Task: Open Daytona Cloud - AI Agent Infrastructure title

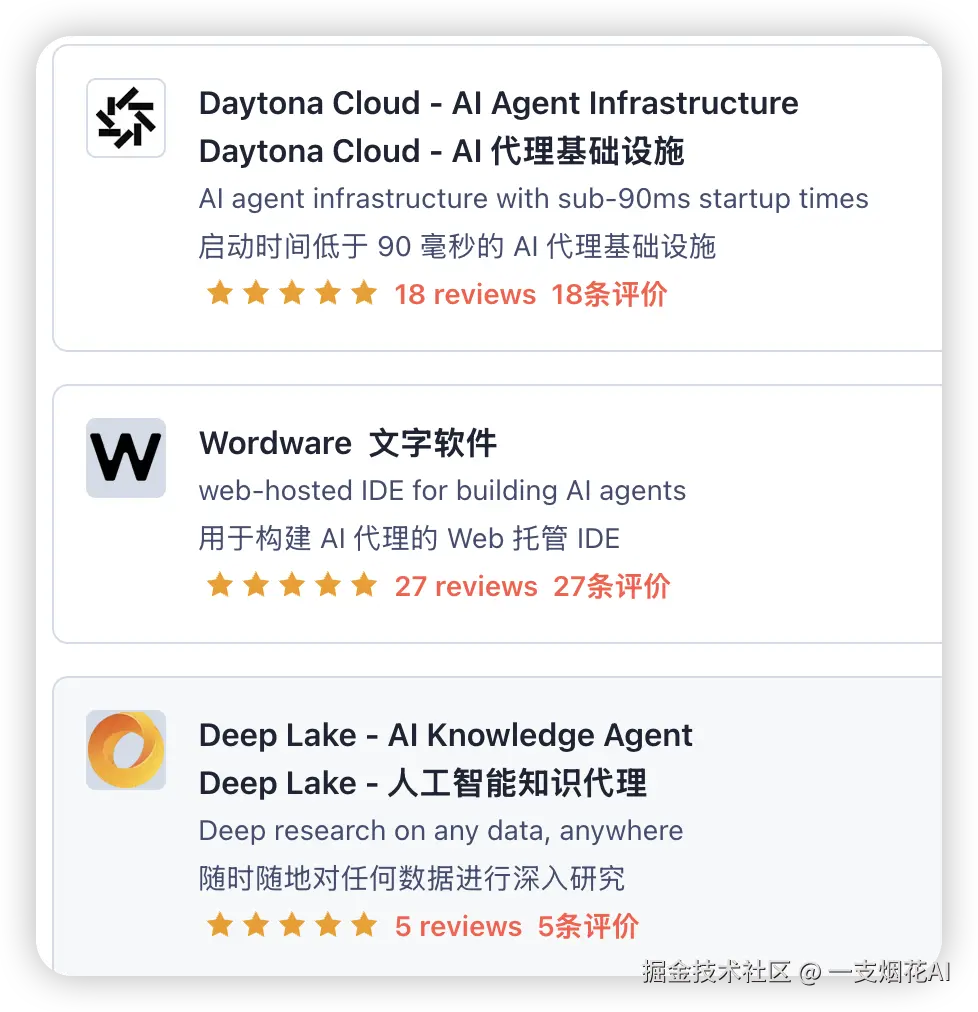Action: pyautogui.click(x=498, y=103)
